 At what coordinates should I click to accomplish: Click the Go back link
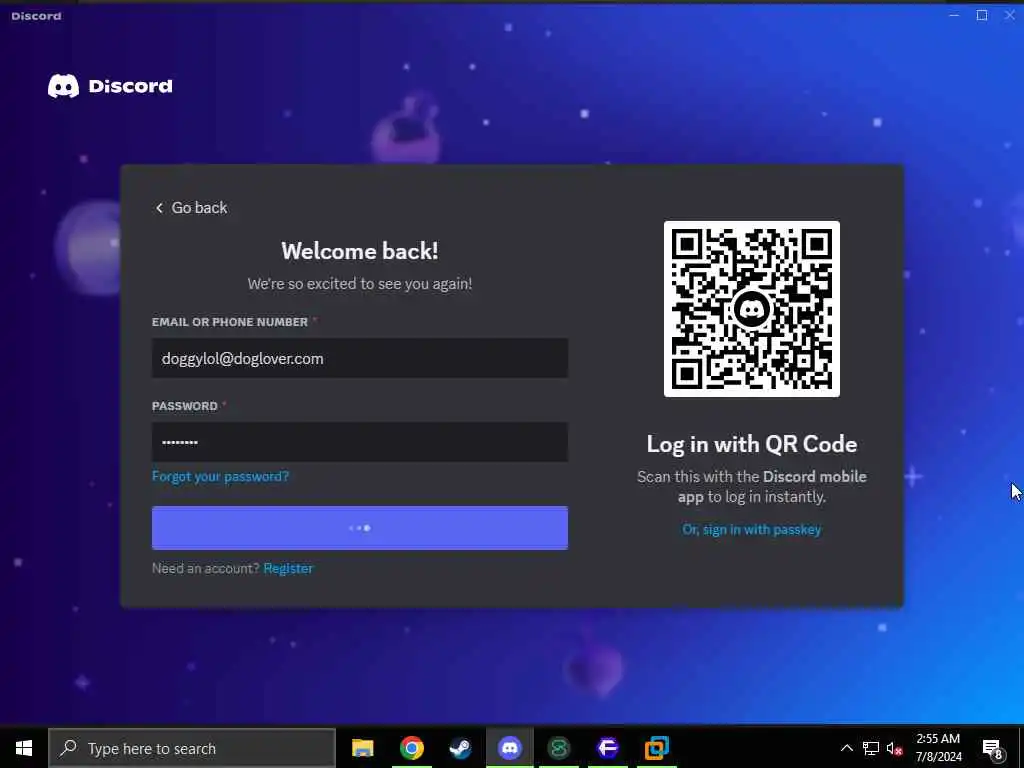tap(191, 208)
